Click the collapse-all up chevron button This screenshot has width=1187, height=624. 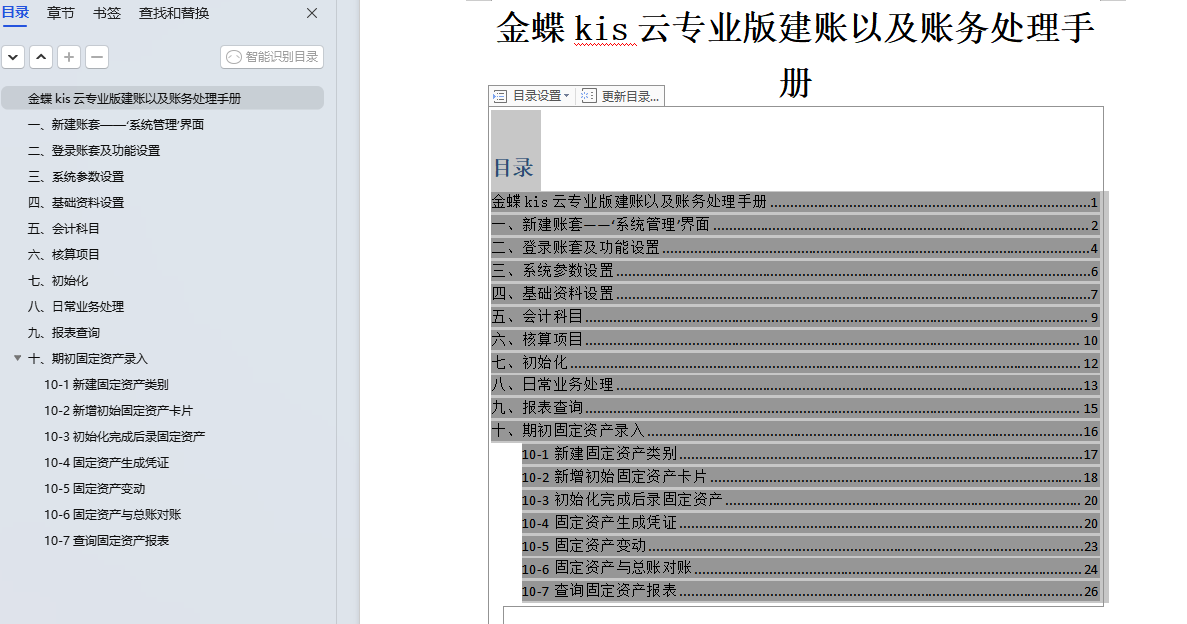click(x=41, y=57)
